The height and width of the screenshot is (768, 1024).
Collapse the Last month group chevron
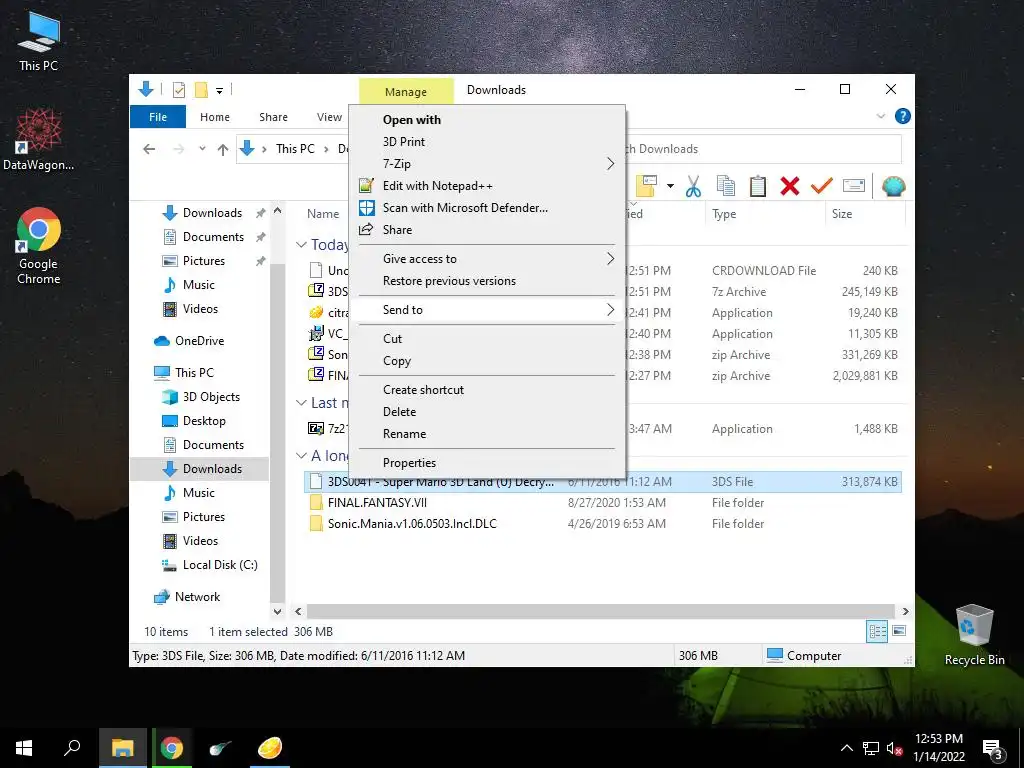301,403
